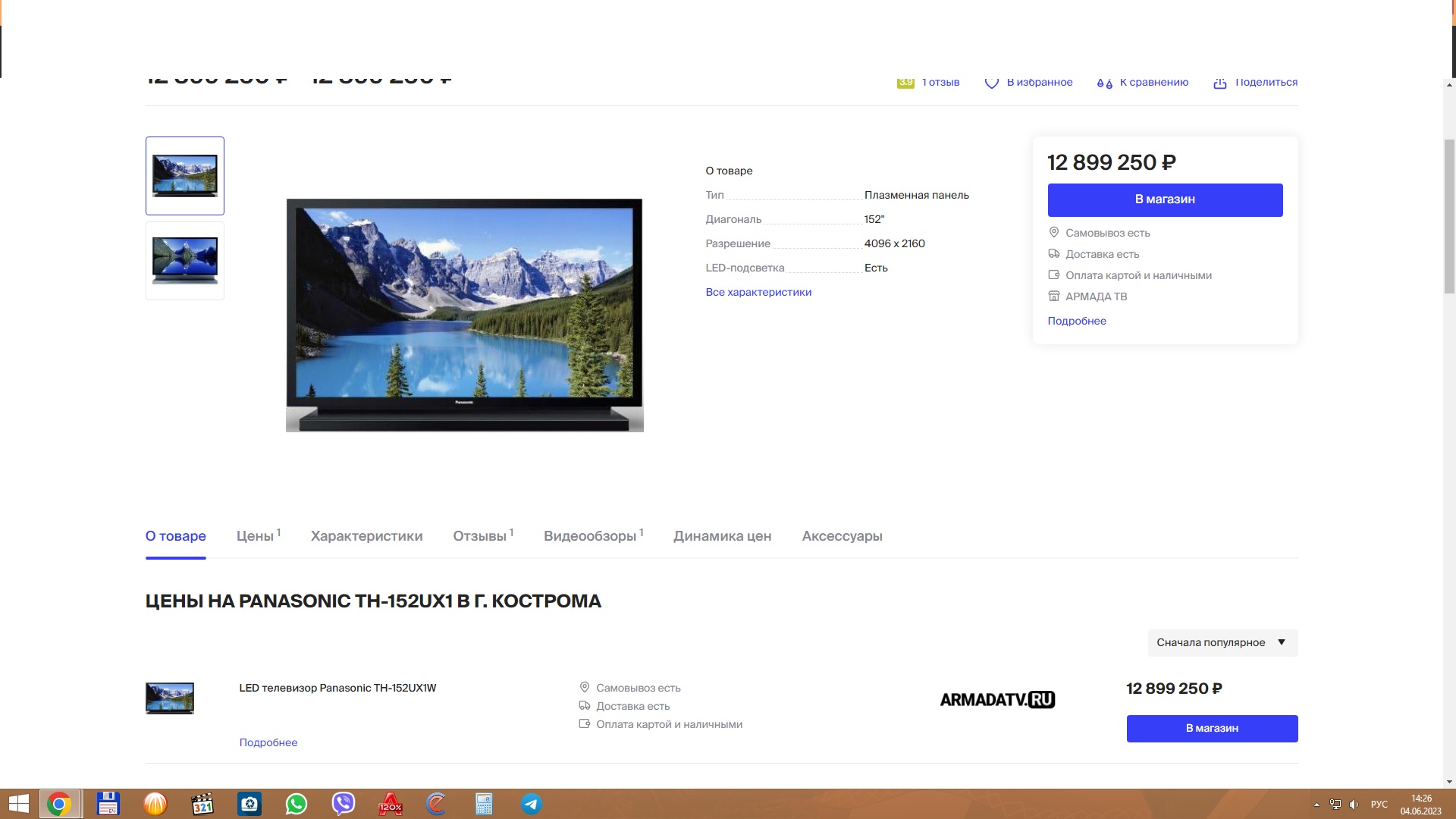The image size is (1456, 819).
Task: Click the volume speaker icon in the tray
Action: [1354, 805]
